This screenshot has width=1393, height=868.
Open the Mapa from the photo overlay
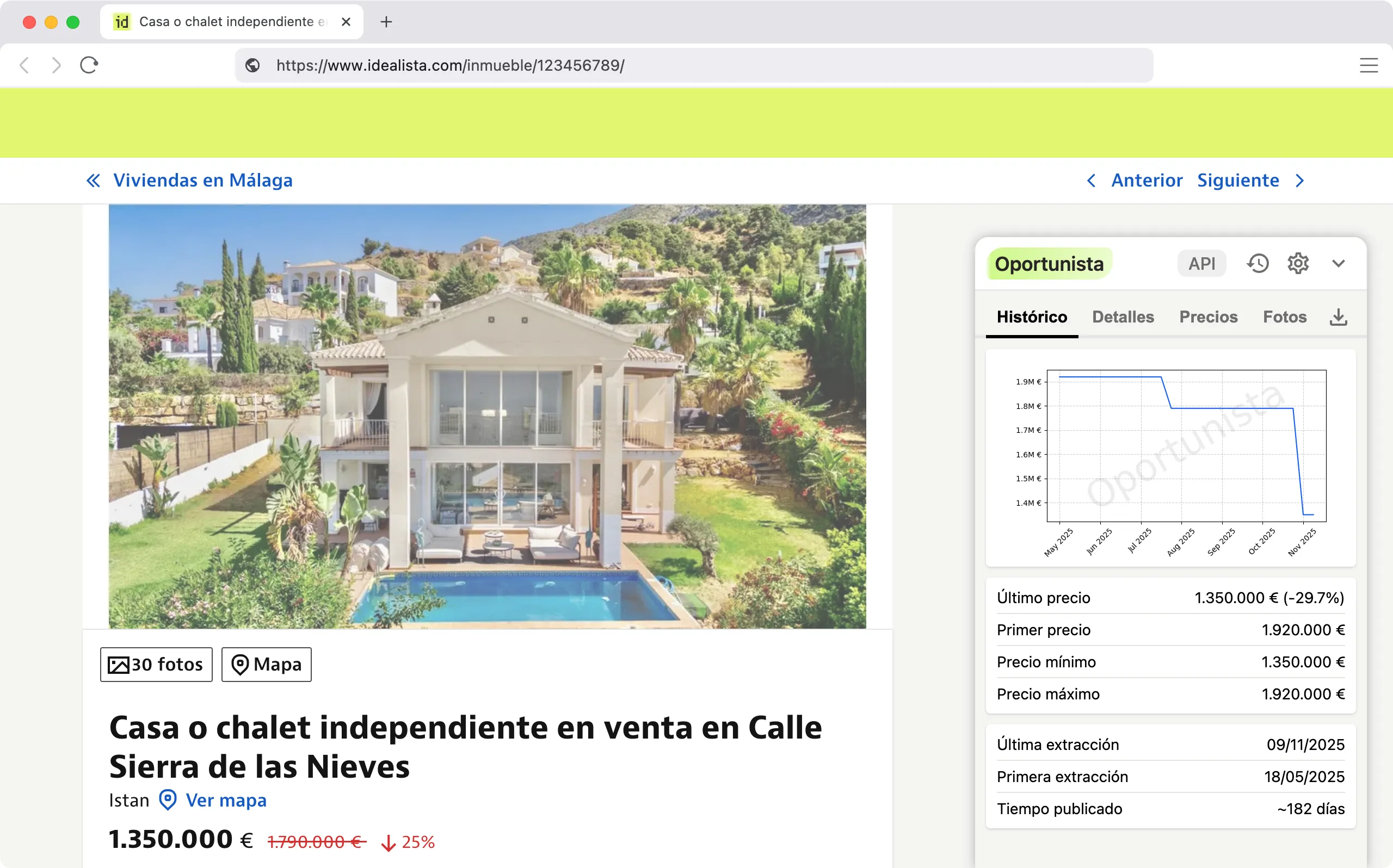point(266,664)
